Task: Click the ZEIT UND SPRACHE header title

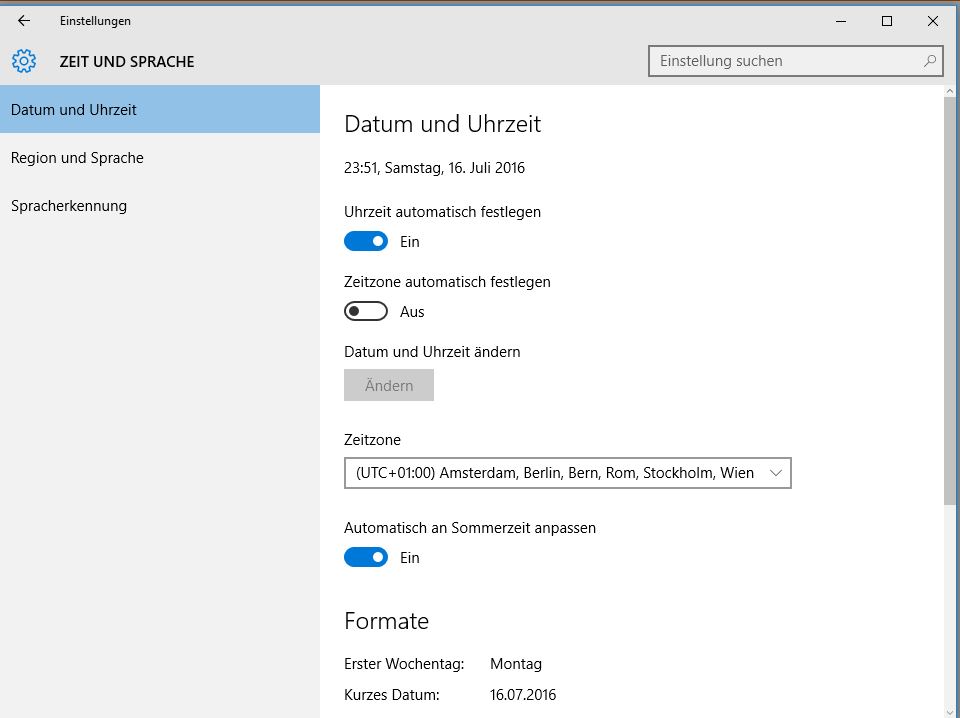Action: 127,62
